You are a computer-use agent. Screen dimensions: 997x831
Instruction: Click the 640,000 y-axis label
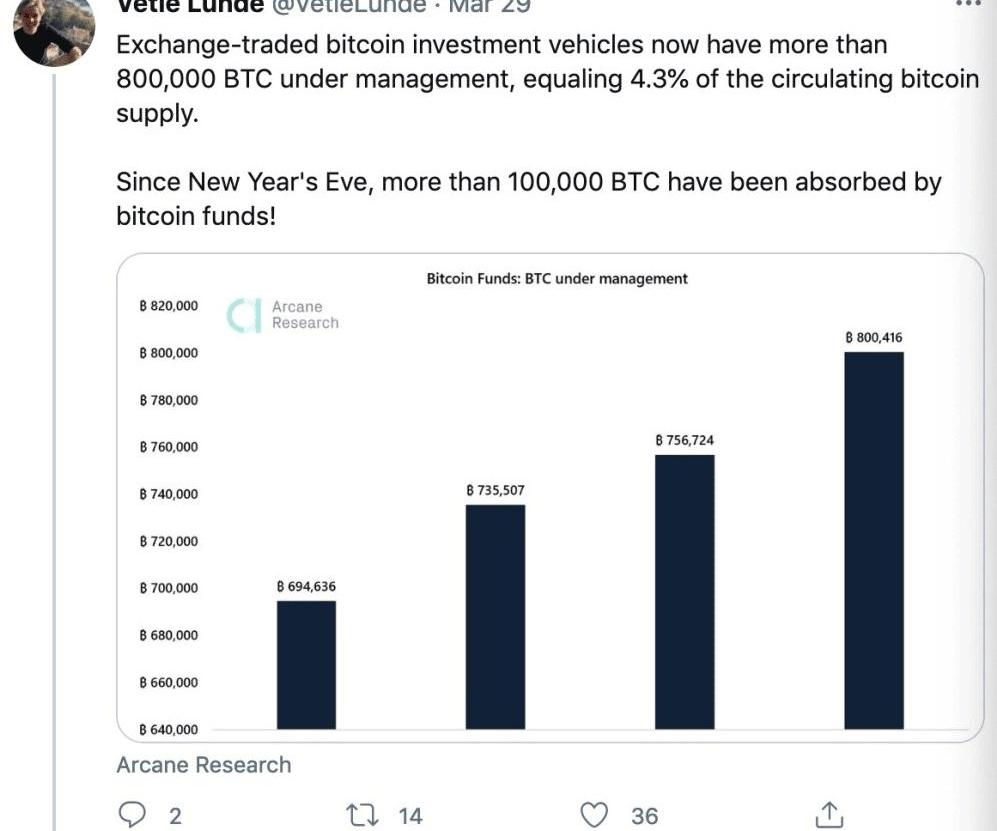(x=168, y=730)
